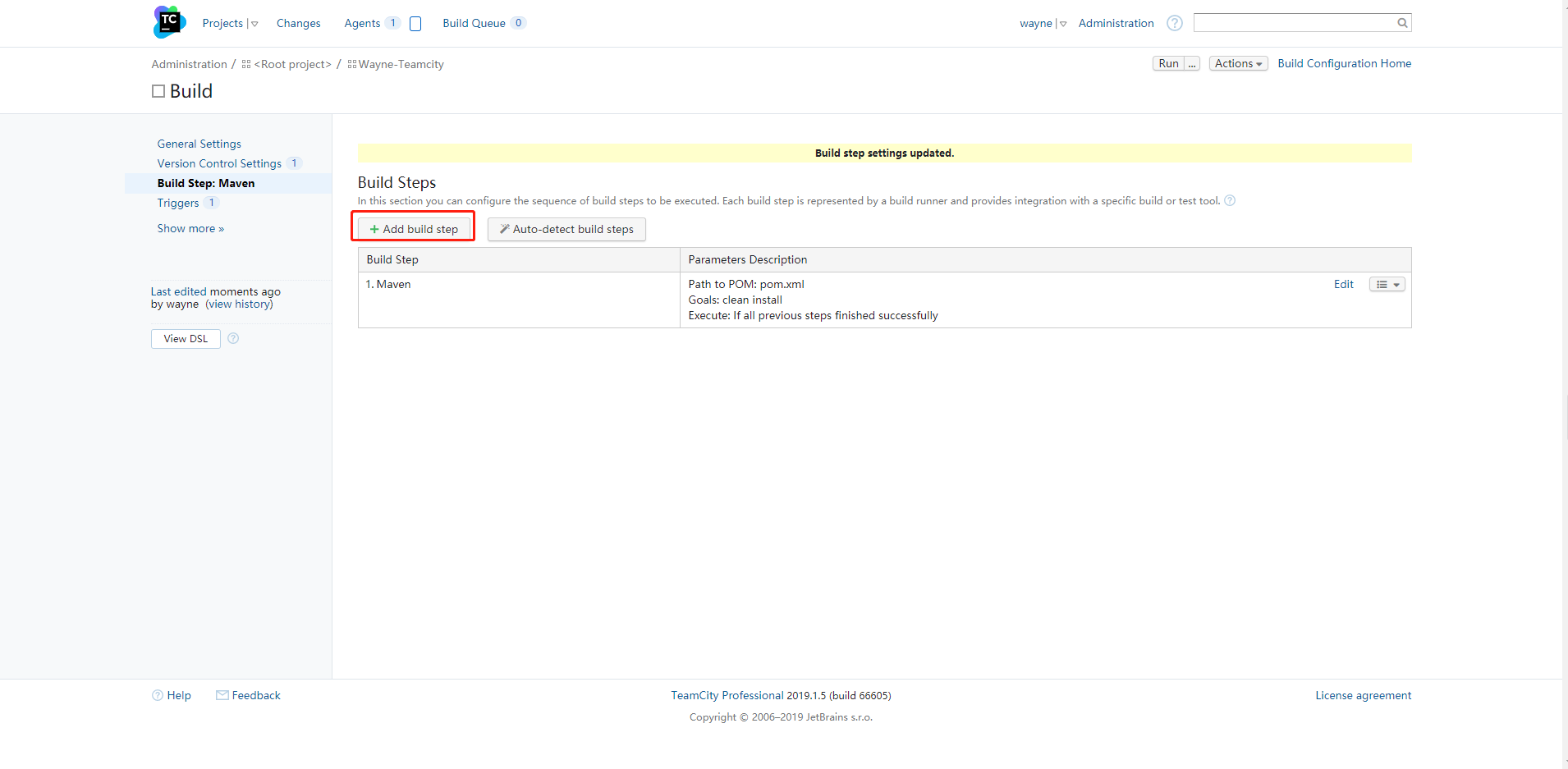Image resolution: width=1568 pixels, height=769 pixels.
Task: Click 'Path to POM: pom.xml' text
Action: 746,284
